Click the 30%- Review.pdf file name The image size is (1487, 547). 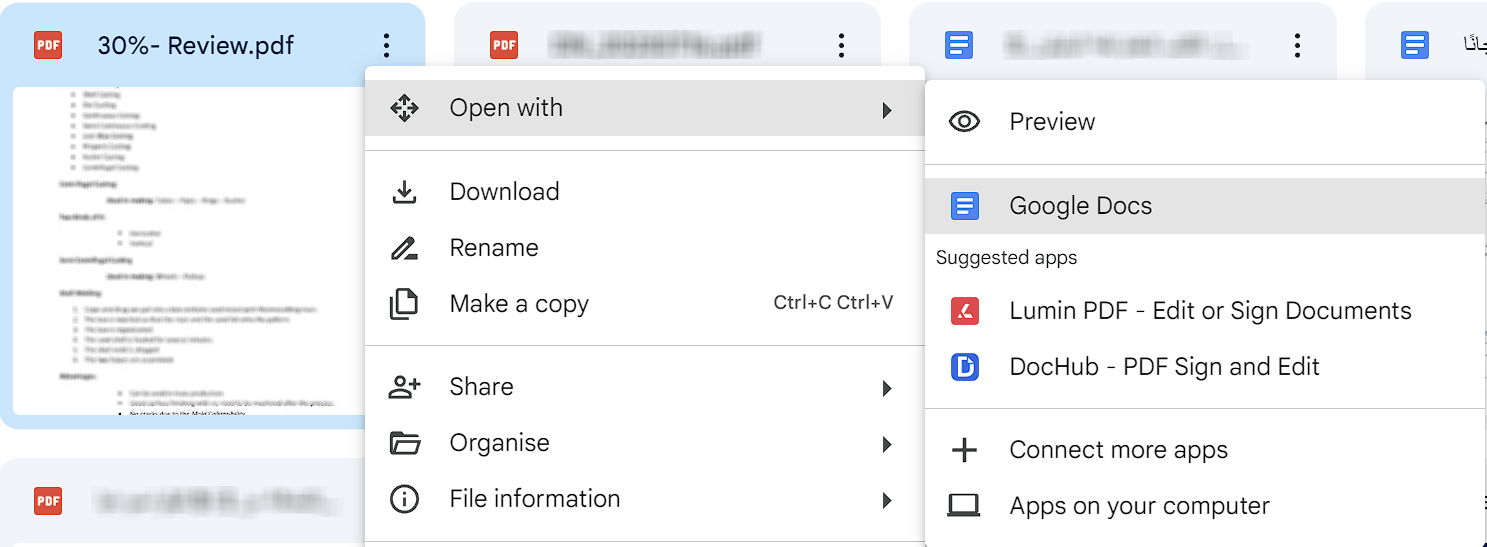(x=196, y=45)
